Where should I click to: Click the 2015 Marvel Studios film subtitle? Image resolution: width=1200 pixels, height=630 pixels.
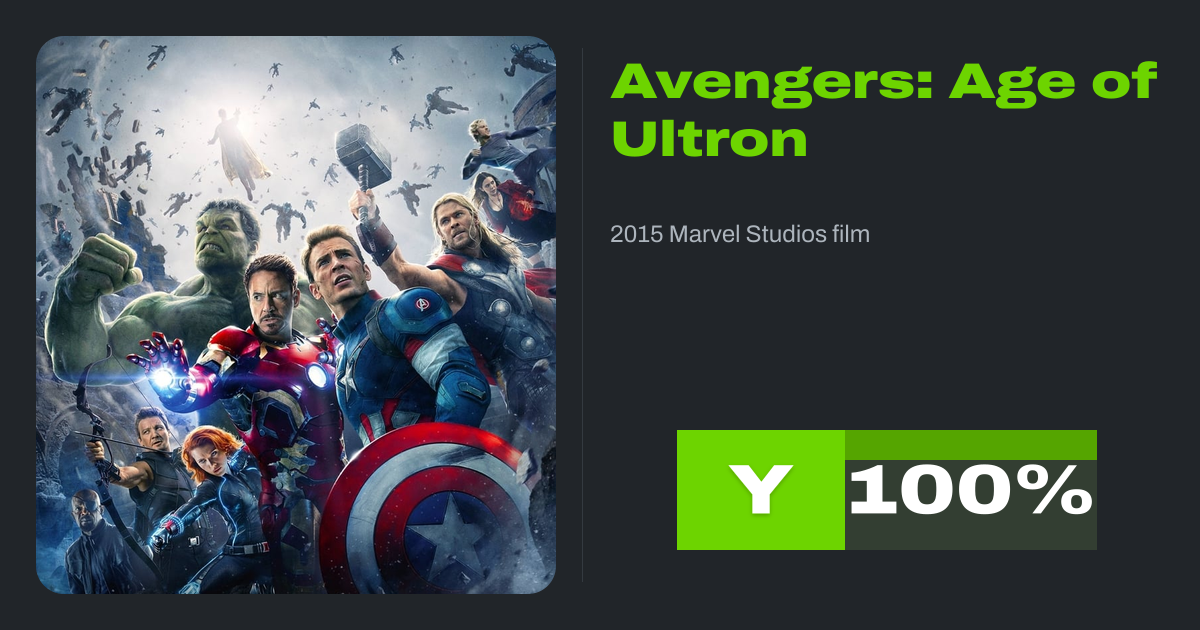pyautogui.click(x=740, y=235)
